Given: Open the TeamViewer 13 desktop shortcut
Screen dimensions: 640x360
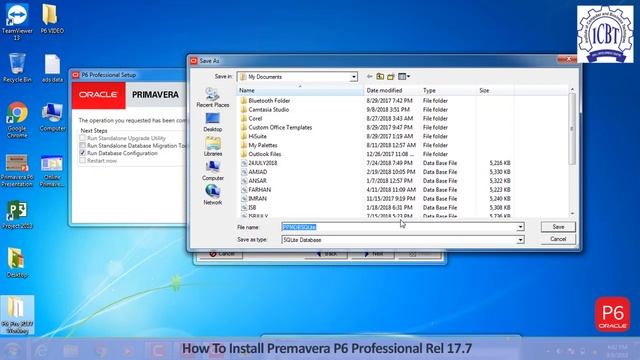Looking at the screenshot, I should (x=17, y=22).
